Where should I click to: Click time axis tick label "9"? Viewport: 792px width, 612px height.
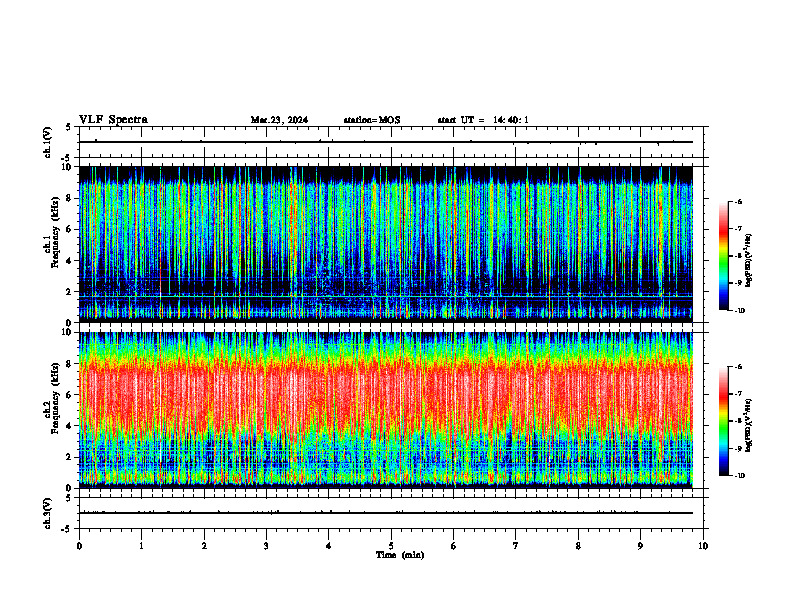click(640, 546)
